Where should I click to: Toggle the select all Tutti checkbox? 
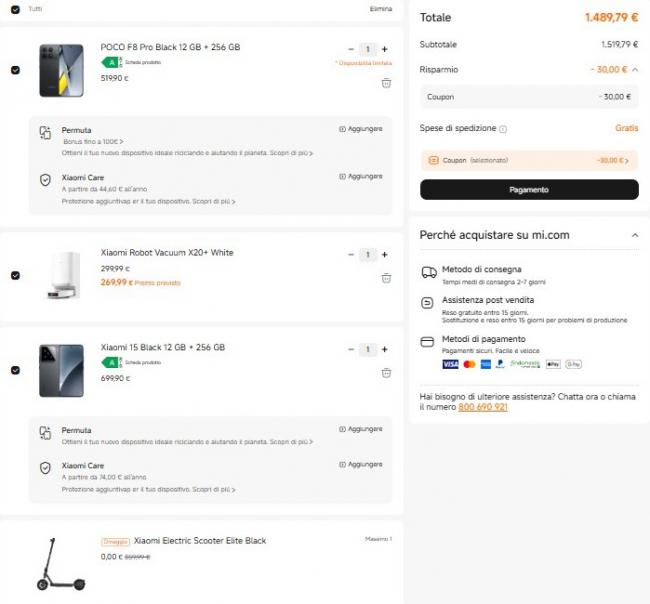tap(14, 8)
